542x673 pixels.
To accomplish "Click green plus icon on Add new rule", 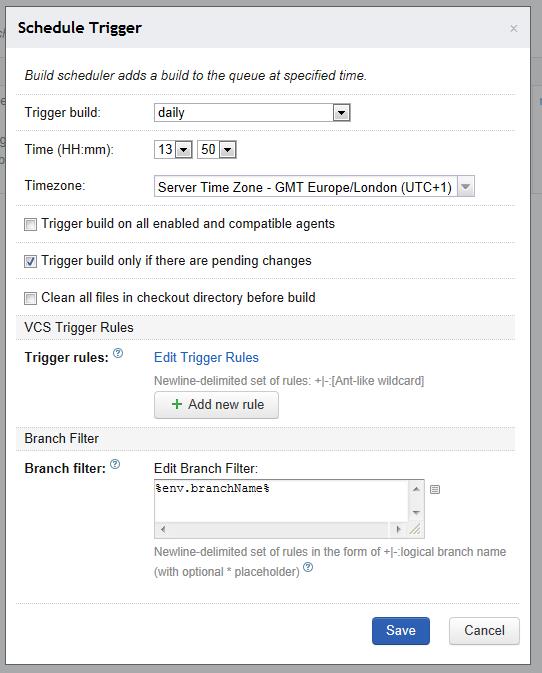I will 177,404.
